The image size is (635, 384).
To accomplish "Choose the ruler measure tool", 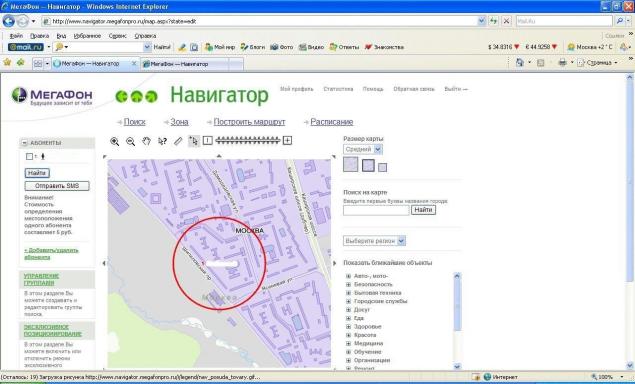I will (x=178, y=141).
